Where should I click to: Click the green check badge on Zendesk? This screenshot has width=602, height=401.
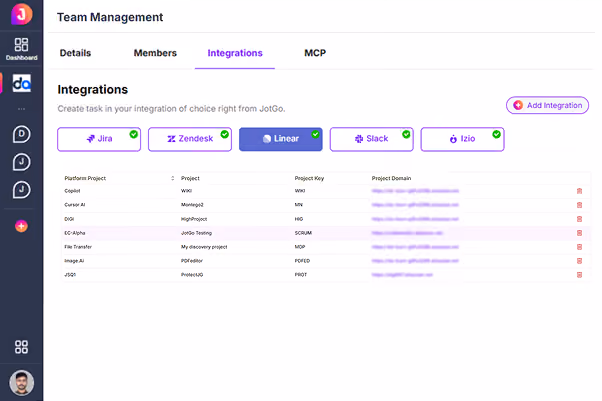[225, 134]
